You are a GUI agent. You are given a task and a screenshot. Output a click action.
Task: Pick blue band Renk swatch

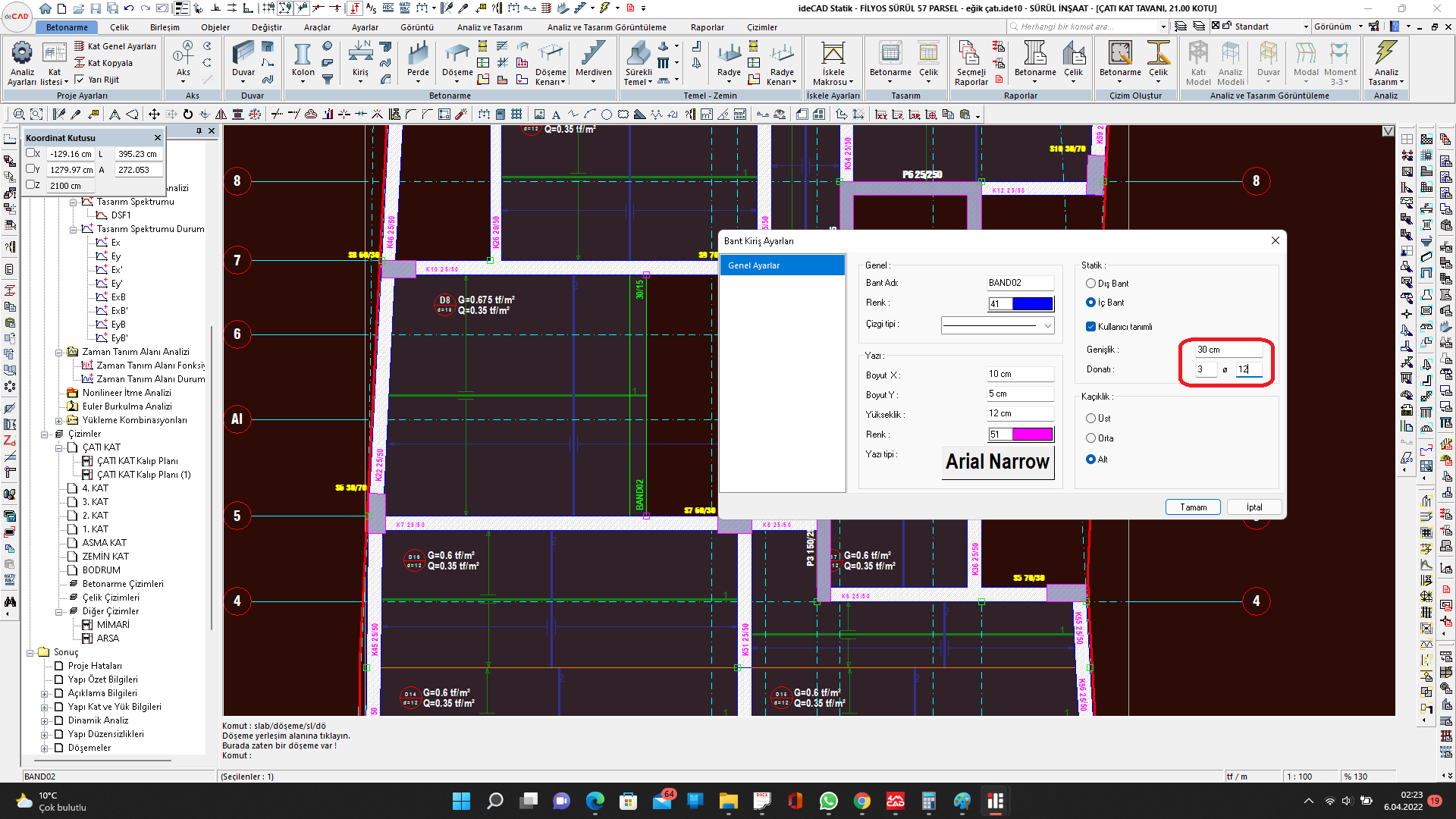pos(1032,303)
